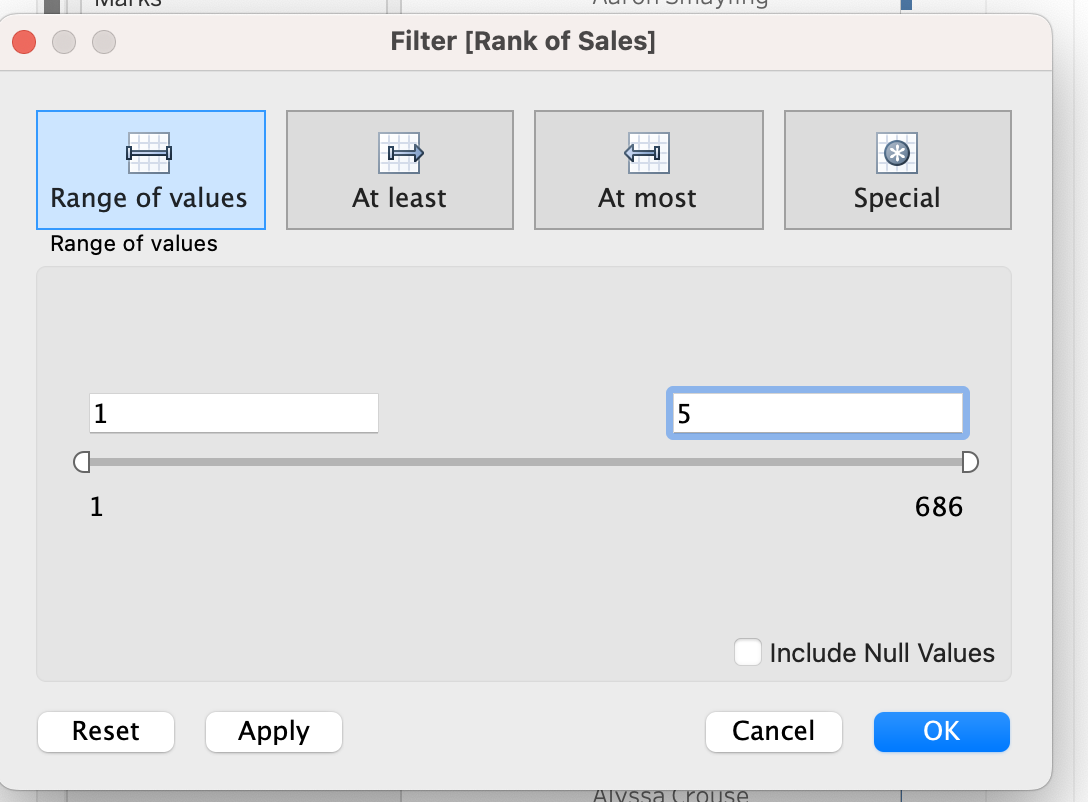Click the Range of values icon

pyautogui.click(x=148, y=153)
